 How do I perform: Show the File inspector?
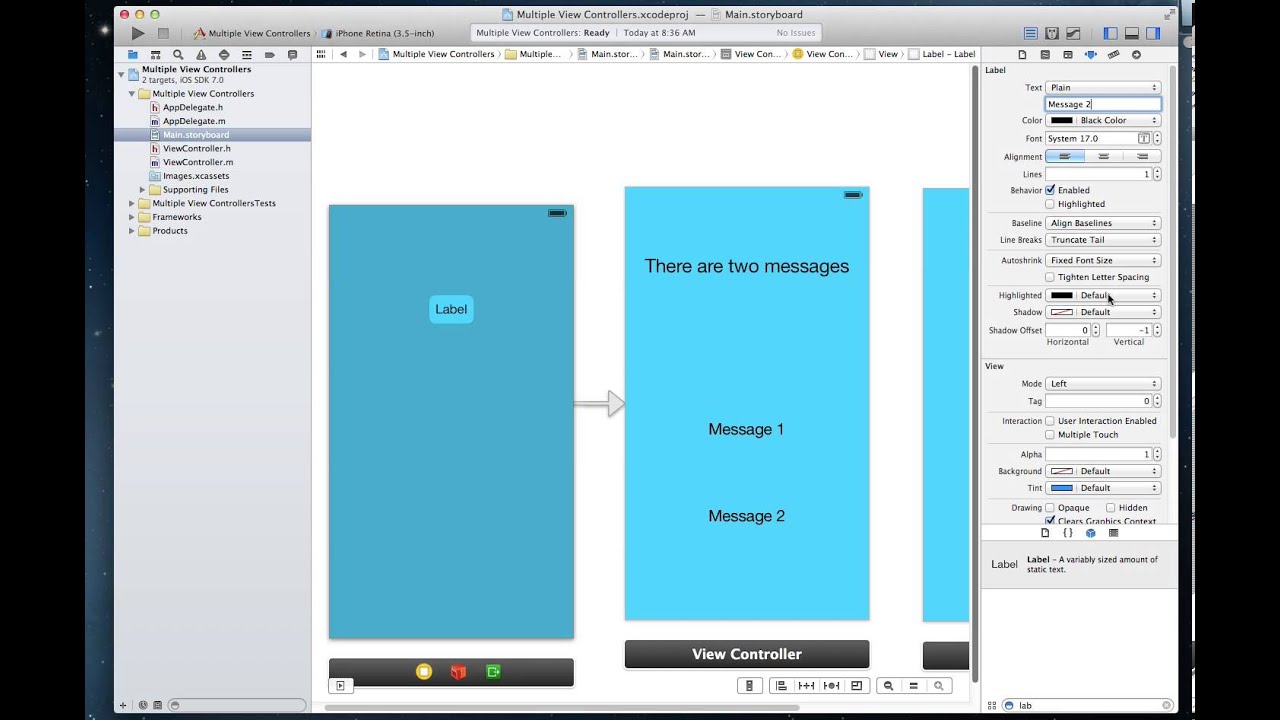click(x=1022, y=54)
